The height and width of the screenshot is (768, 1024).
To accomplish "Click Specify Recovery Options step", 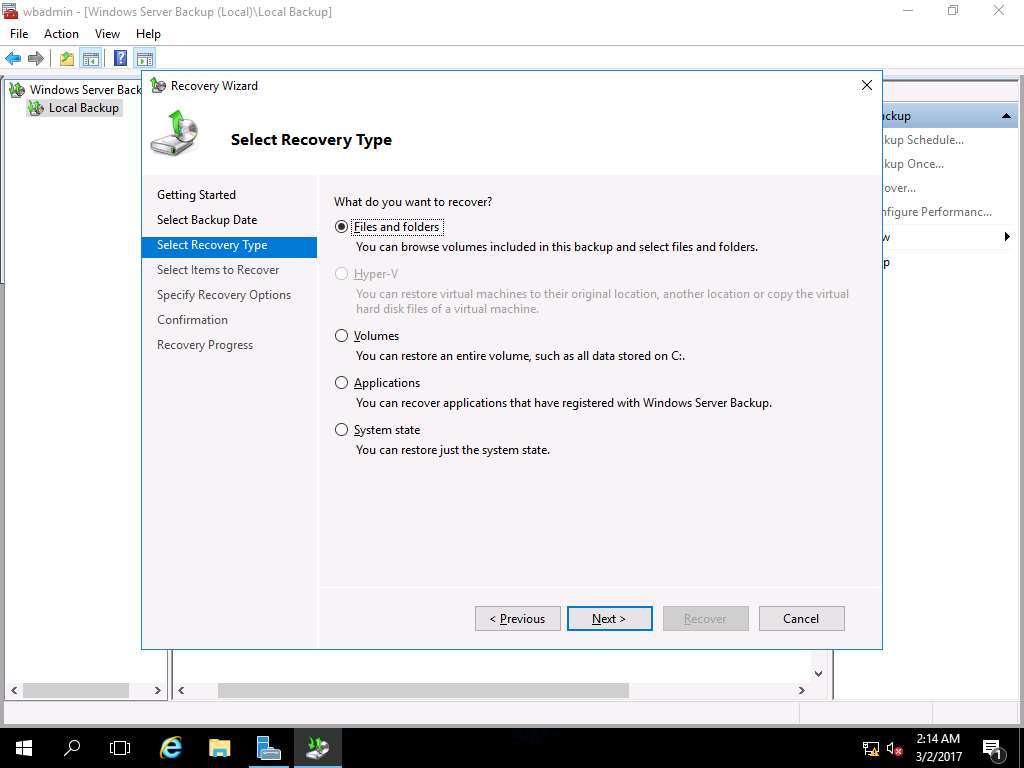I will click(x=224, y=295).
